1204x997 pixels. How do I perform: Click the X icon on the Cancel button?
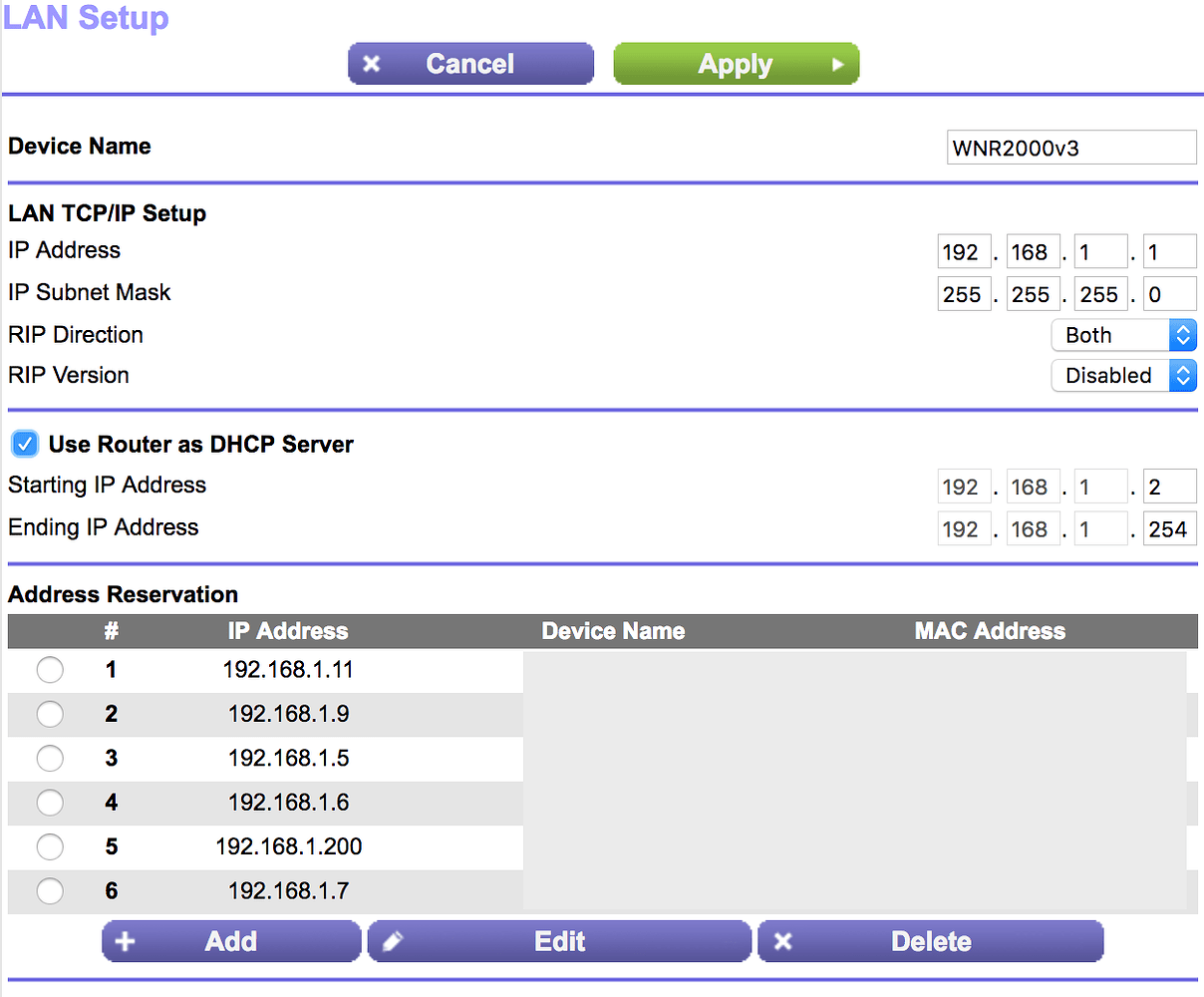coord(372,63)
